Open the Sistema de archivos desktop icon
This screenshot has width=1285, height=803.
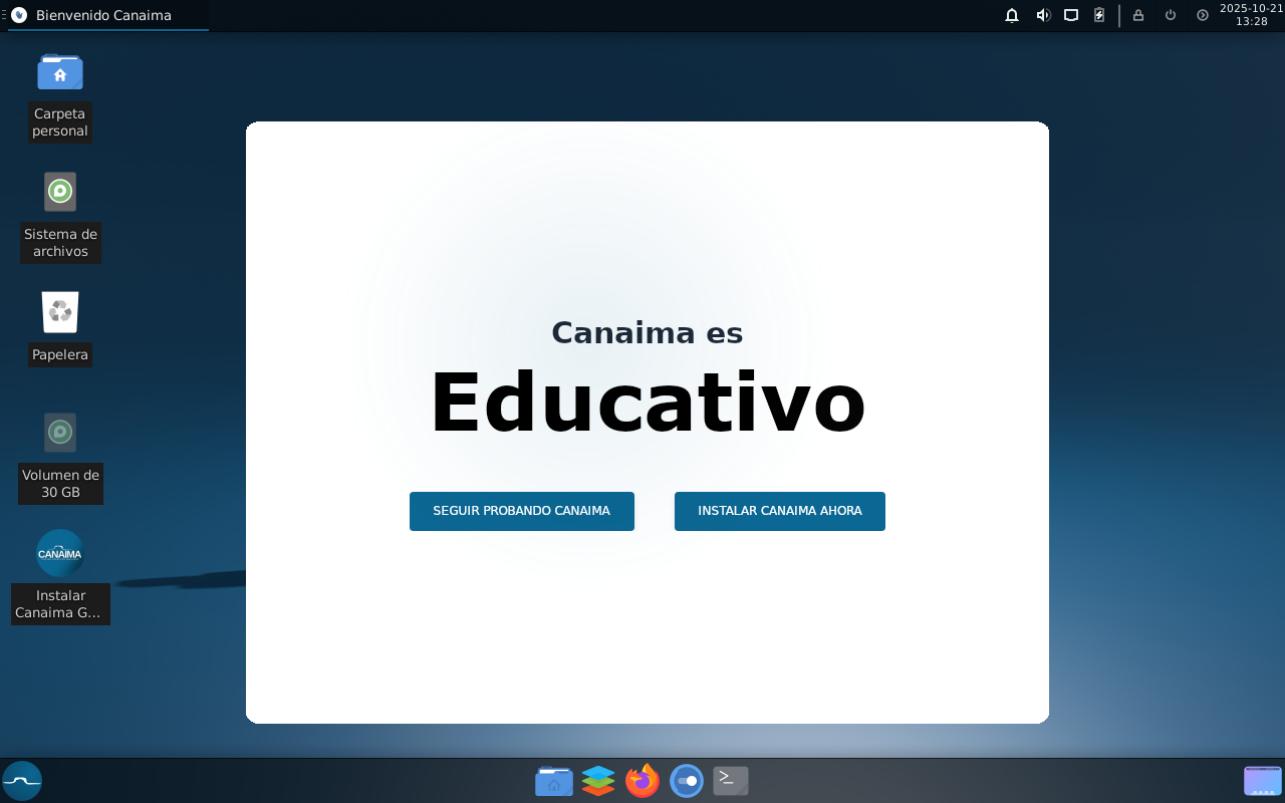pyautogui.click(x=60, y=192)
